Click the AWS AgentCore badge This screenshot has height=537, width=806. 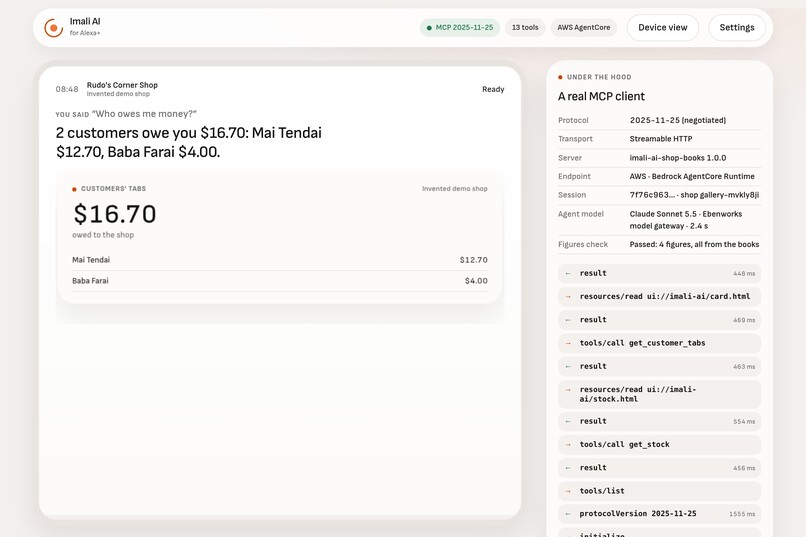[x=583, y=28]
